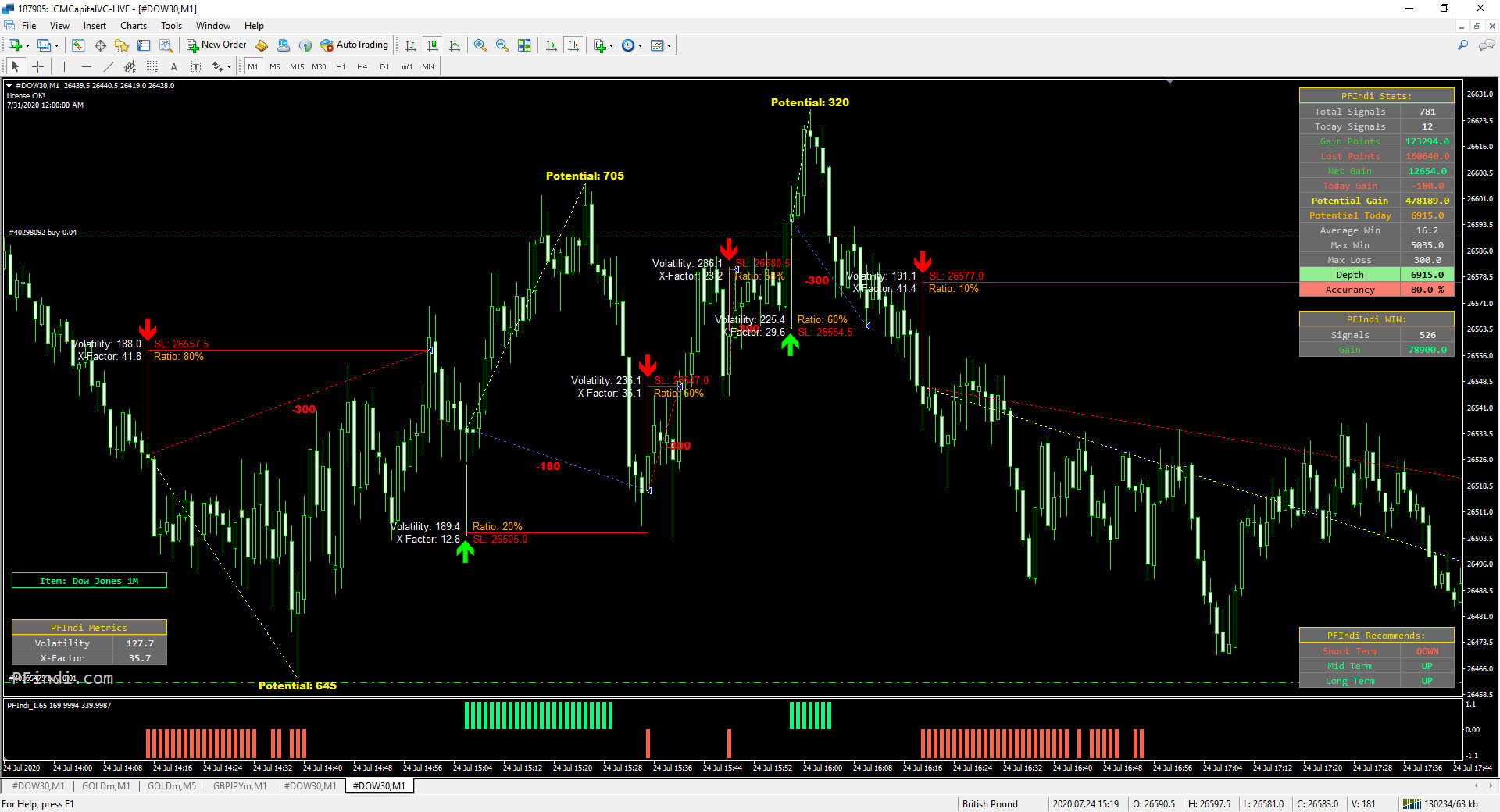Select the H1 timeframe button
Screen dimensions: 1500x812
[341, 66]
